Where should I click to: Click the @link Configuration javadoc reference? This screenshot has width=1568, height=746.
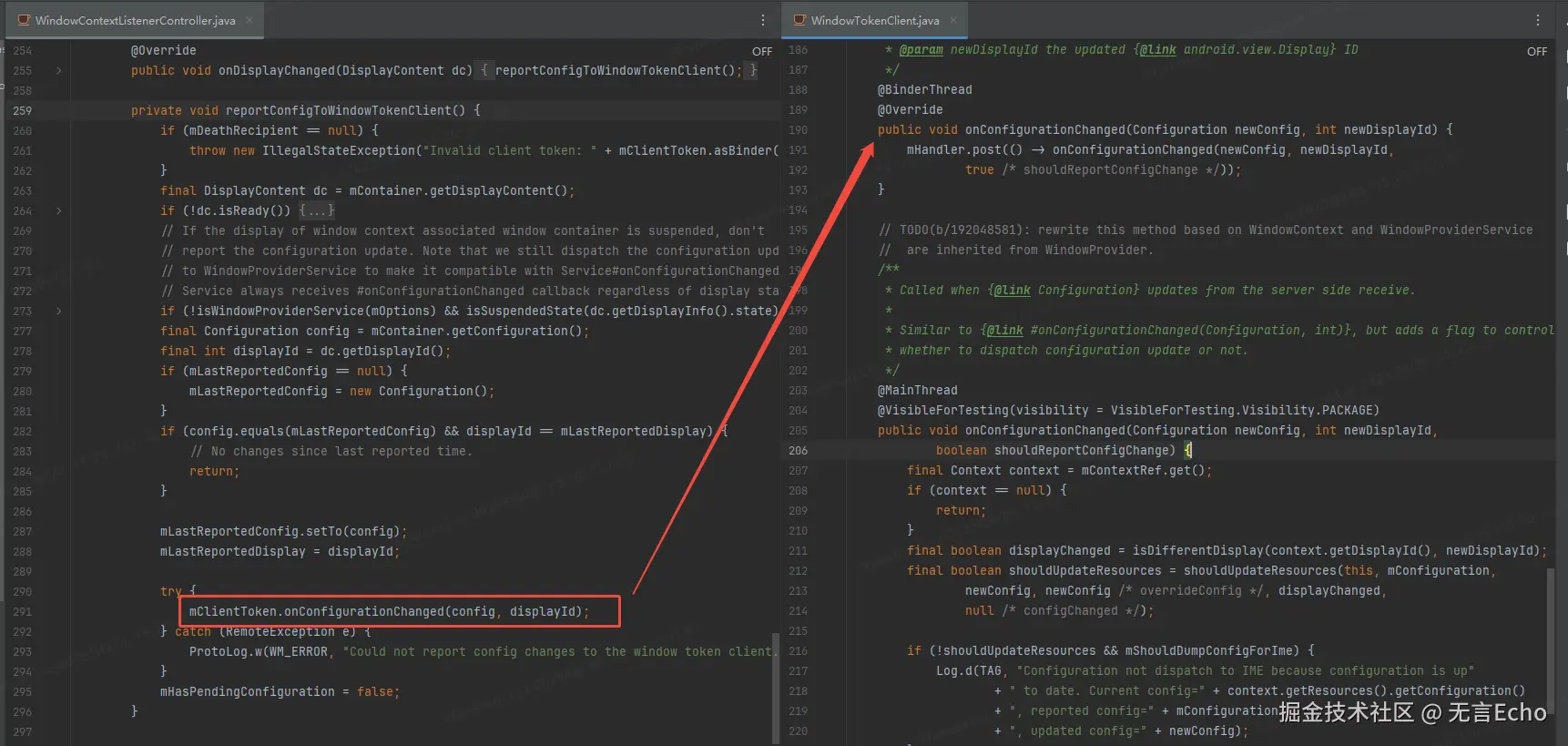pyautogui.click(x=1012, y=291)
